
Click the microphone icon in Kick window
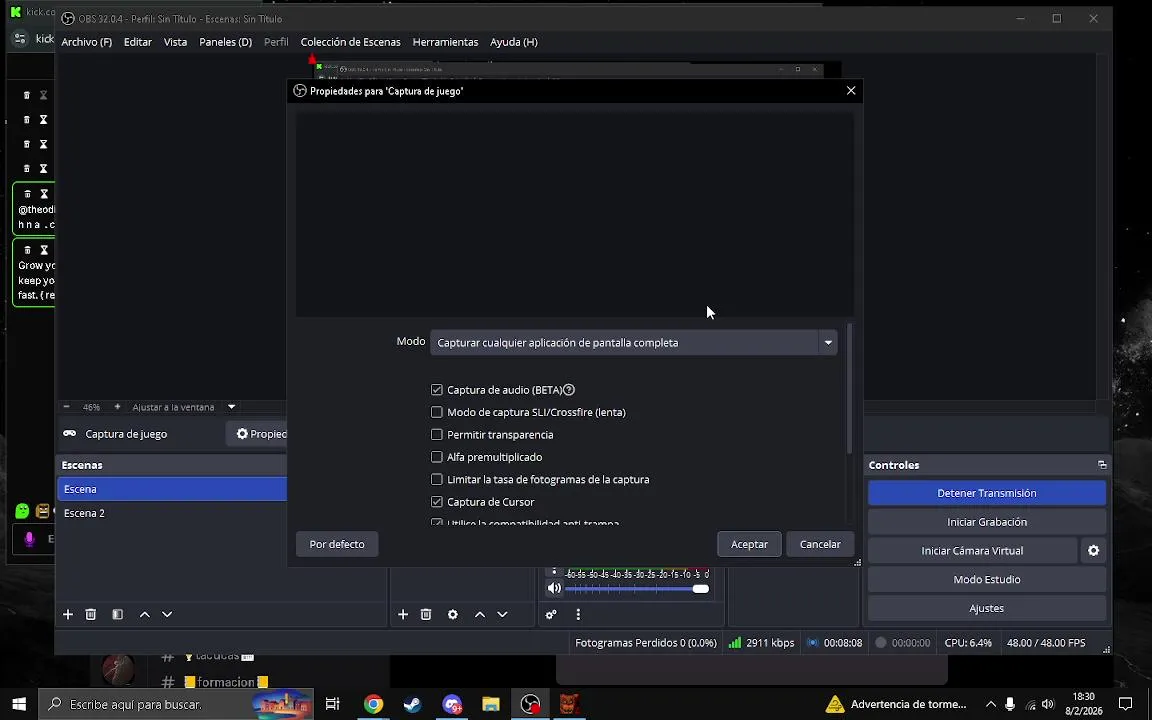coord(29,539)
